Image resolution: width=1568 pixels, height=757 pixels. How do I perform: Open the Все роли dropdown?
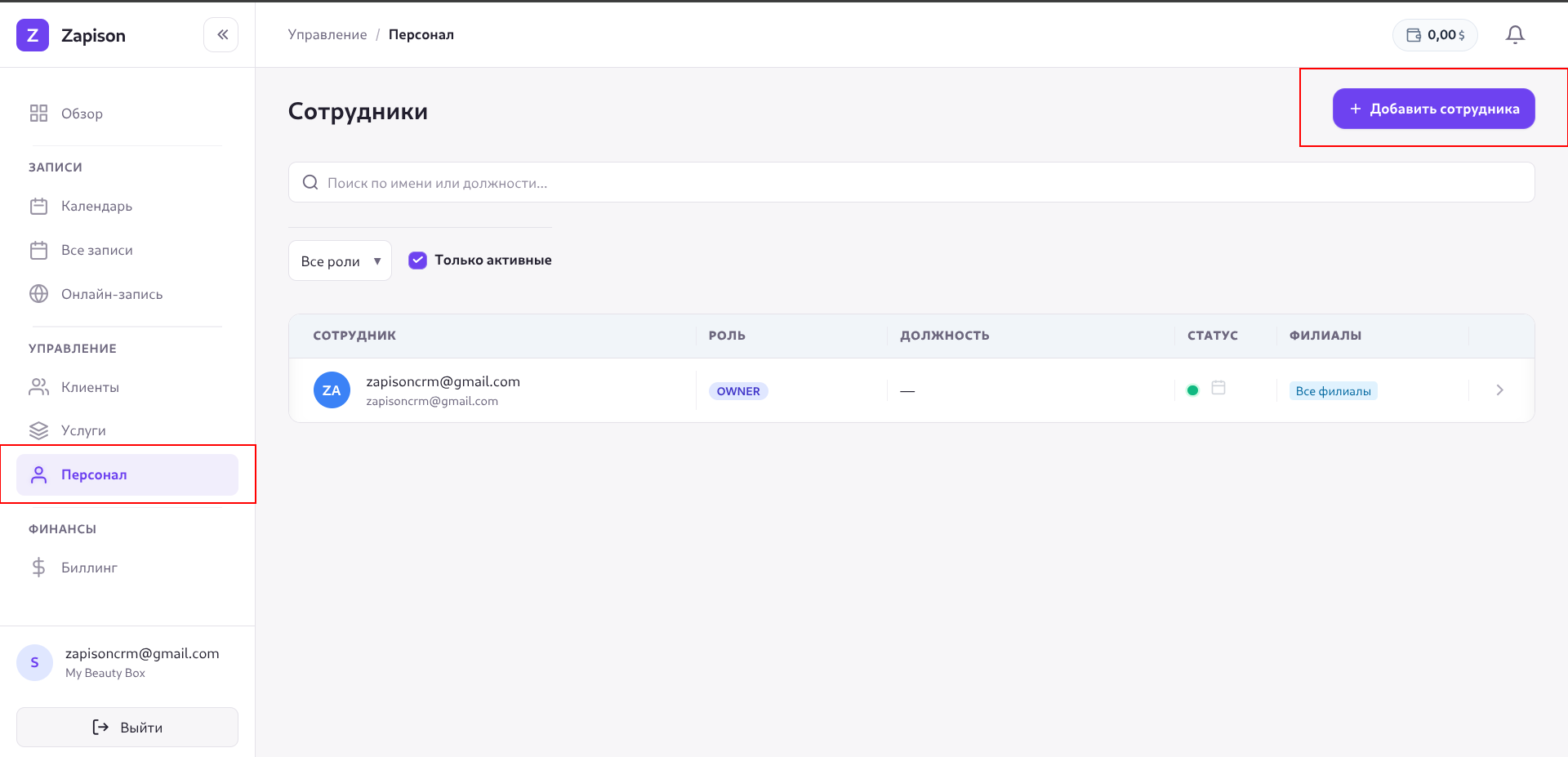click(x=340, y=261)
